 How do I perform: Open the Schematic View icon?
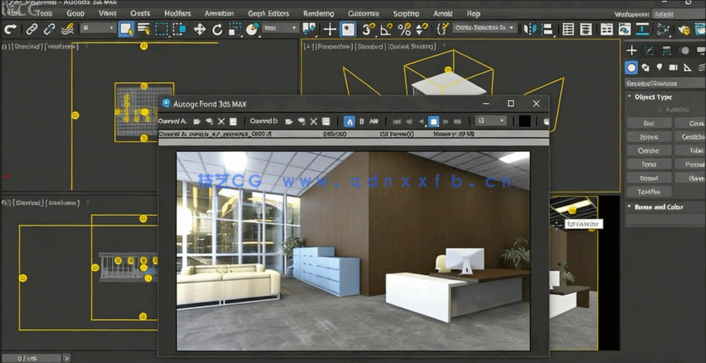tap(642, 29)
